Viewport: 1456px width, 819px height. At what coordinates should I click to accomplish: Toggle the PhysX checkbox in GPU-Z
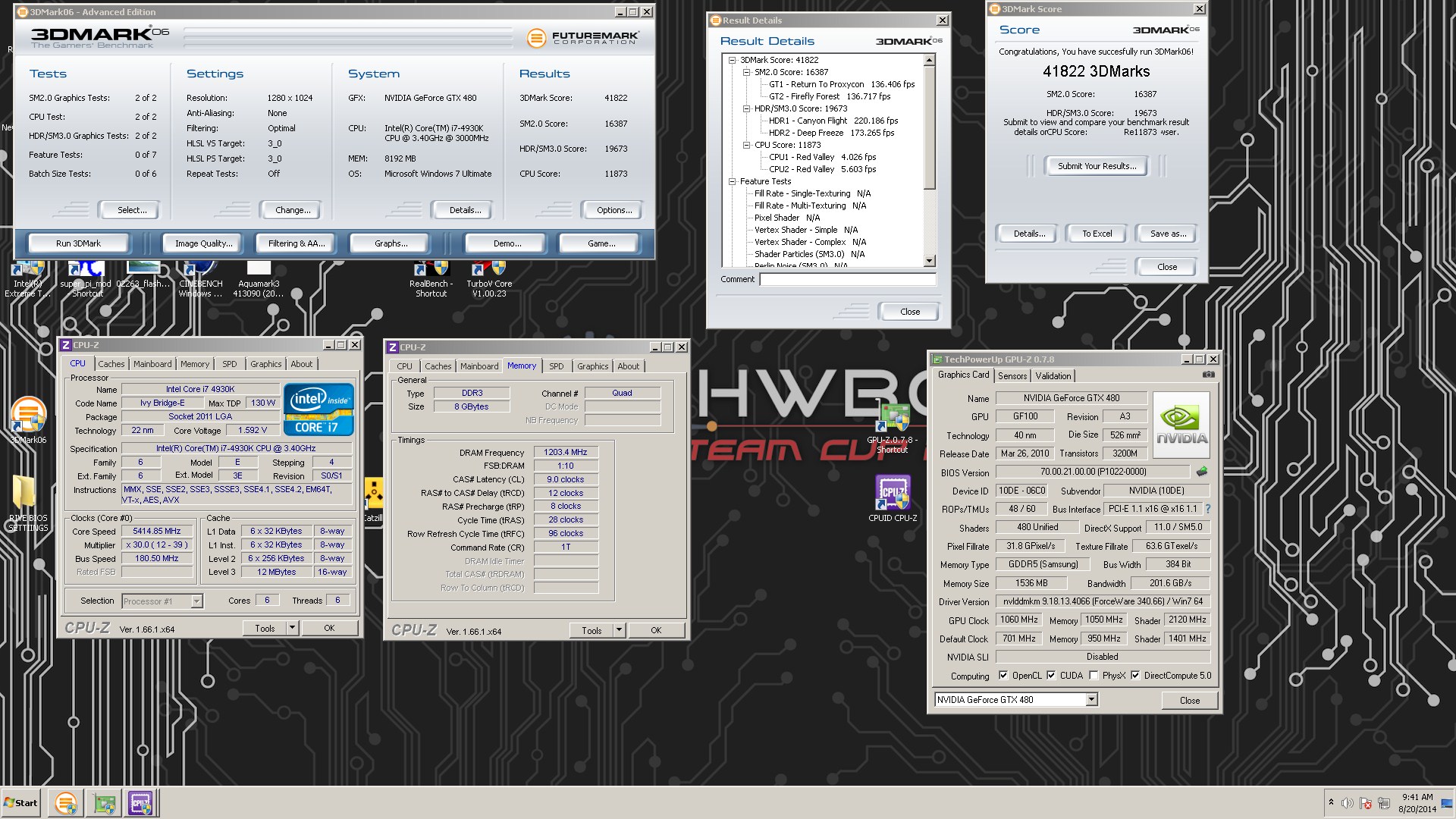coord(1094,676)
